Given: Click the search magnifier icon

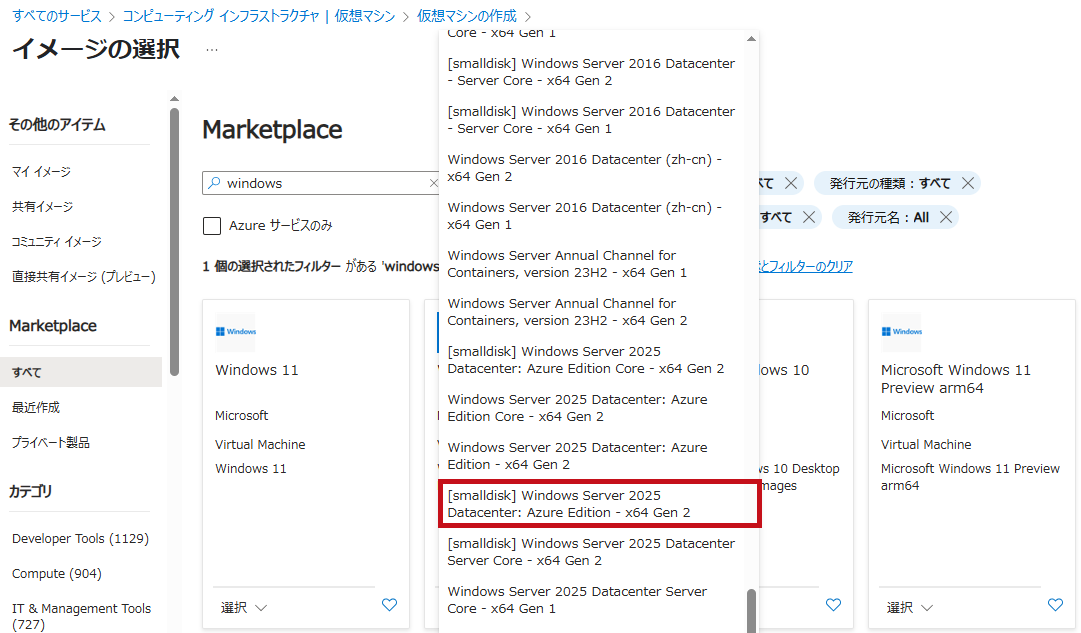Looking at the screenshot, I should point(214,183).
